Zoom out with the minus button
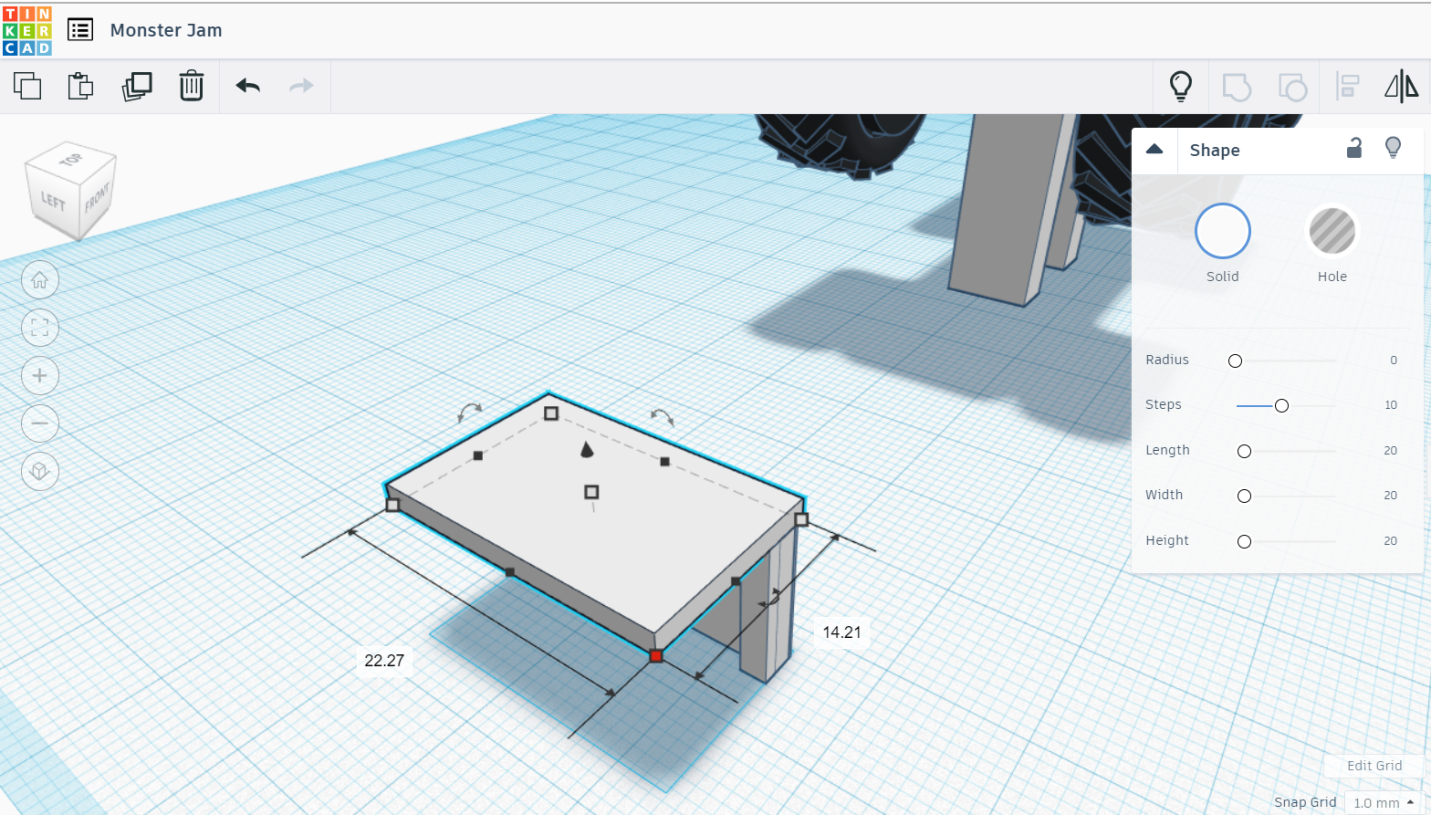 pyautogui.click(x=40, y=423)
